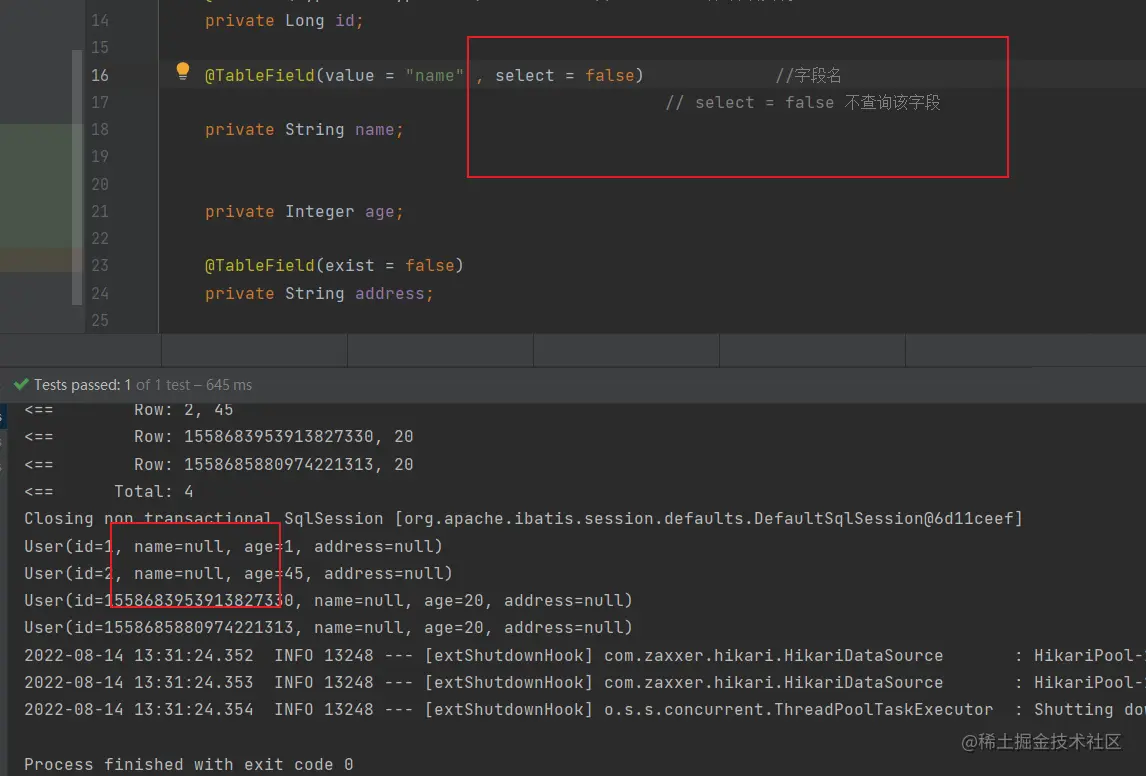Click 'Tests passed: 1 of 1 test' status

click(x=112, y=384)
